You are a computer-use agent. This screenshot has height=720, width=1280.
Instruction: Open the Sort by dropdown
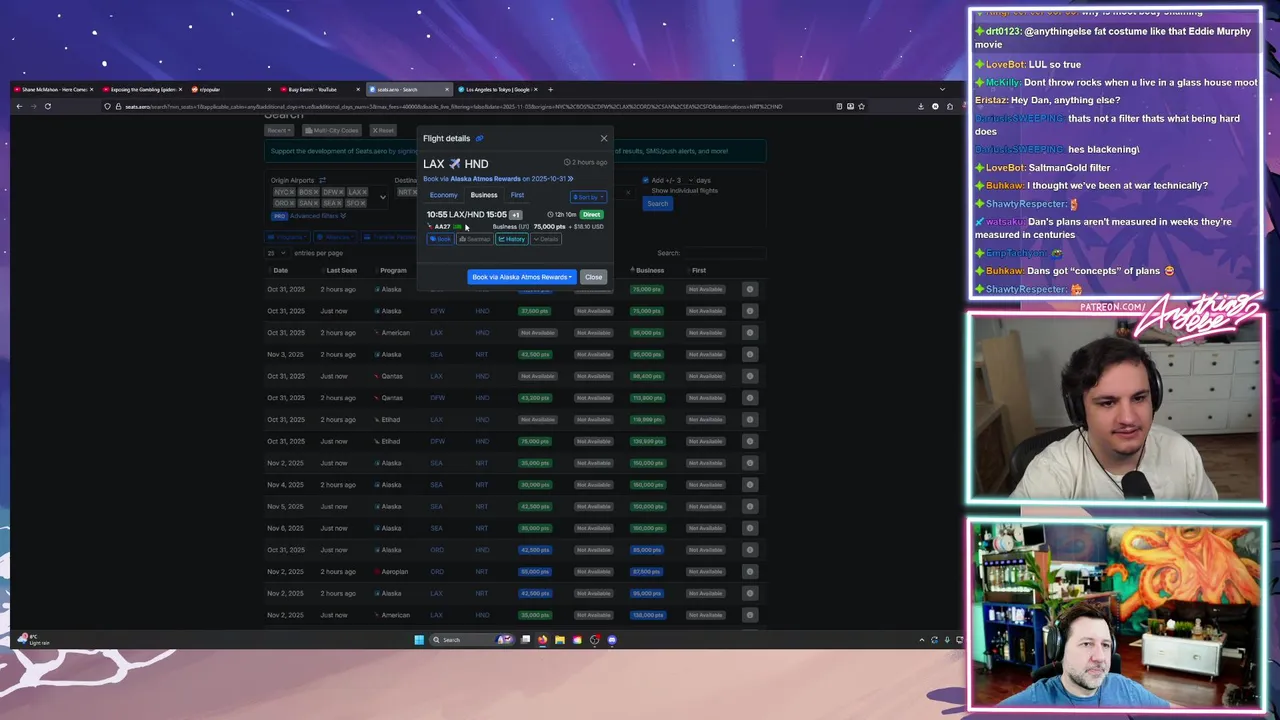coord(588,196)
